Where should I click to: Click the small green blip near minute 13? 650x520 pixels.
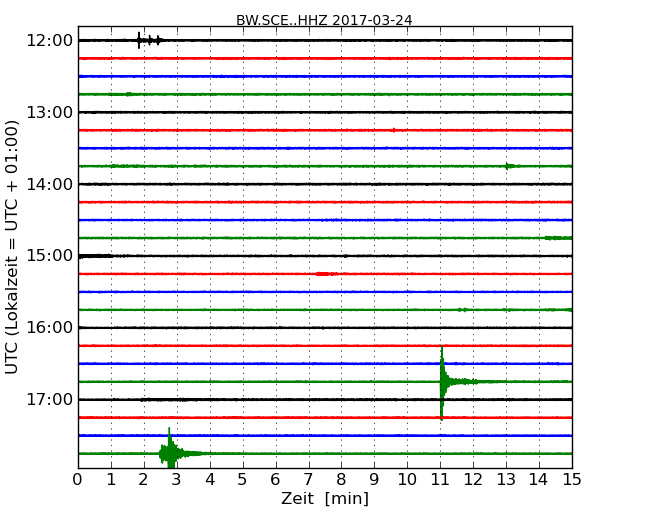(x=510, y=166)
